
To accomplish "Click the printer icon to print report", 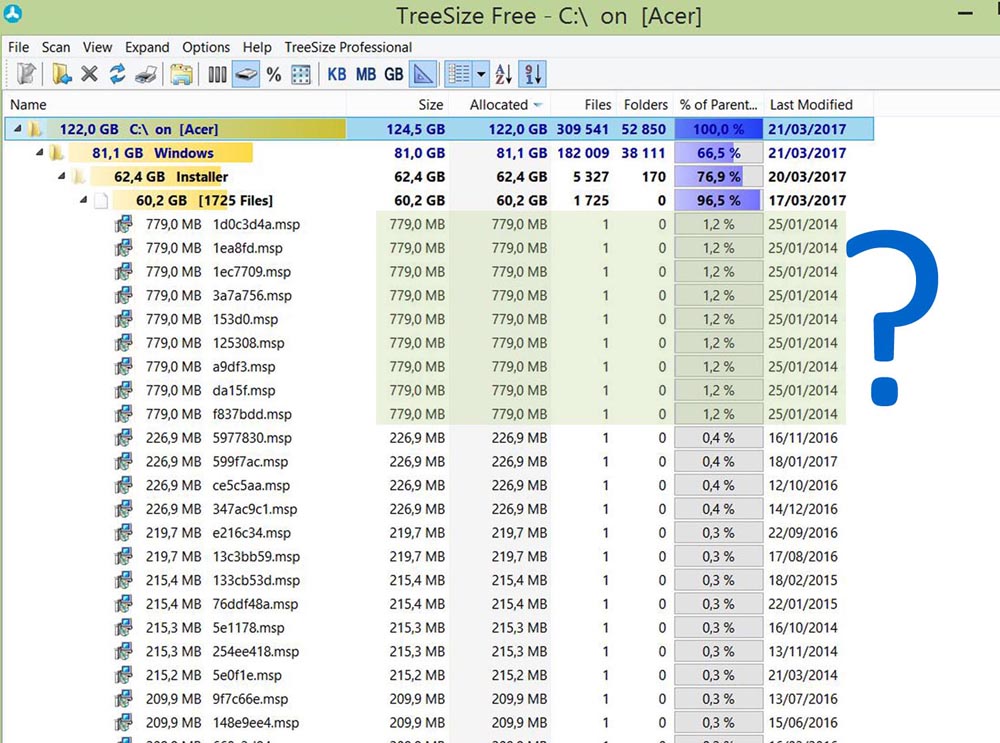I will 146,75.
